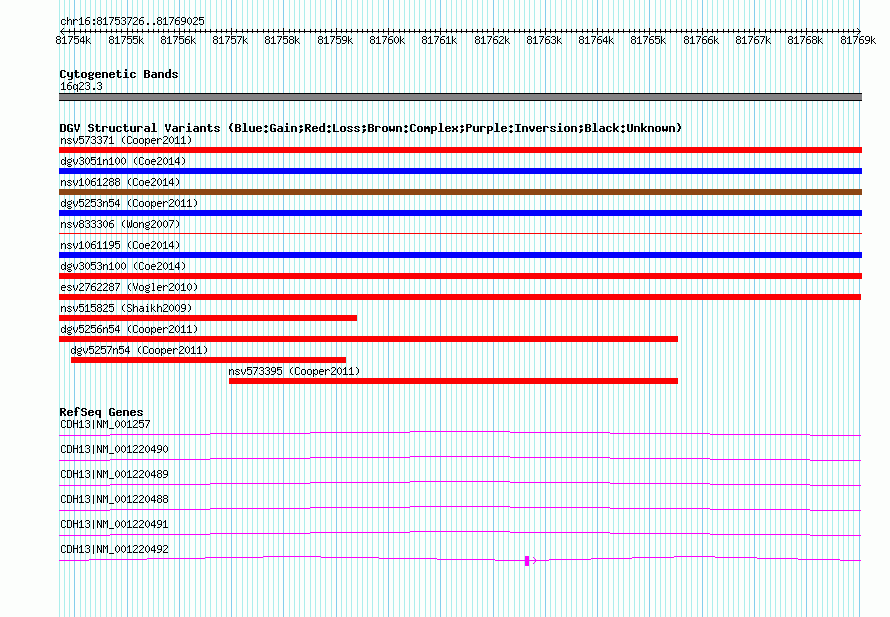Open variant label esv2762287 (Vogler2010)
Viewport: 890px width, 617px height.
coord(129,287)
